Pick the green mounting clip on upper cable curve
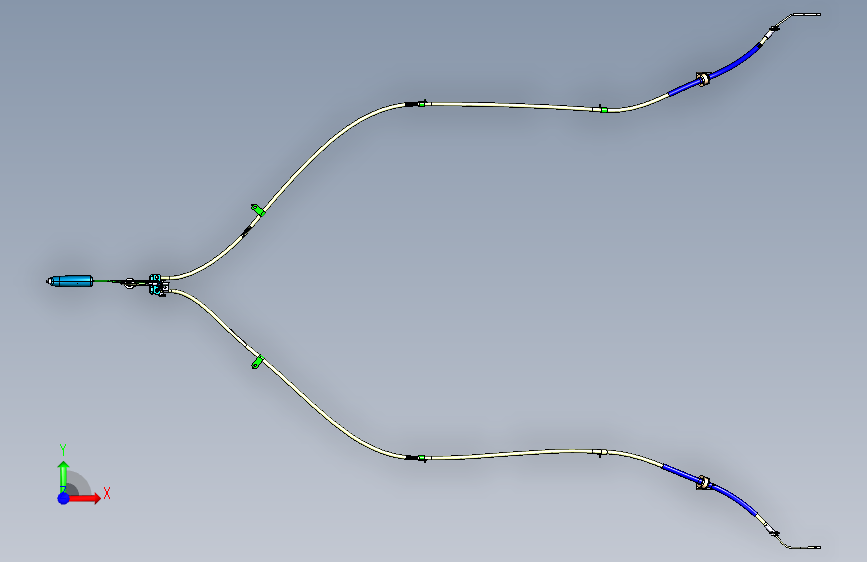The height and width of the screenshot is (562, 867). pyautogui.click(x=258, y=210)
